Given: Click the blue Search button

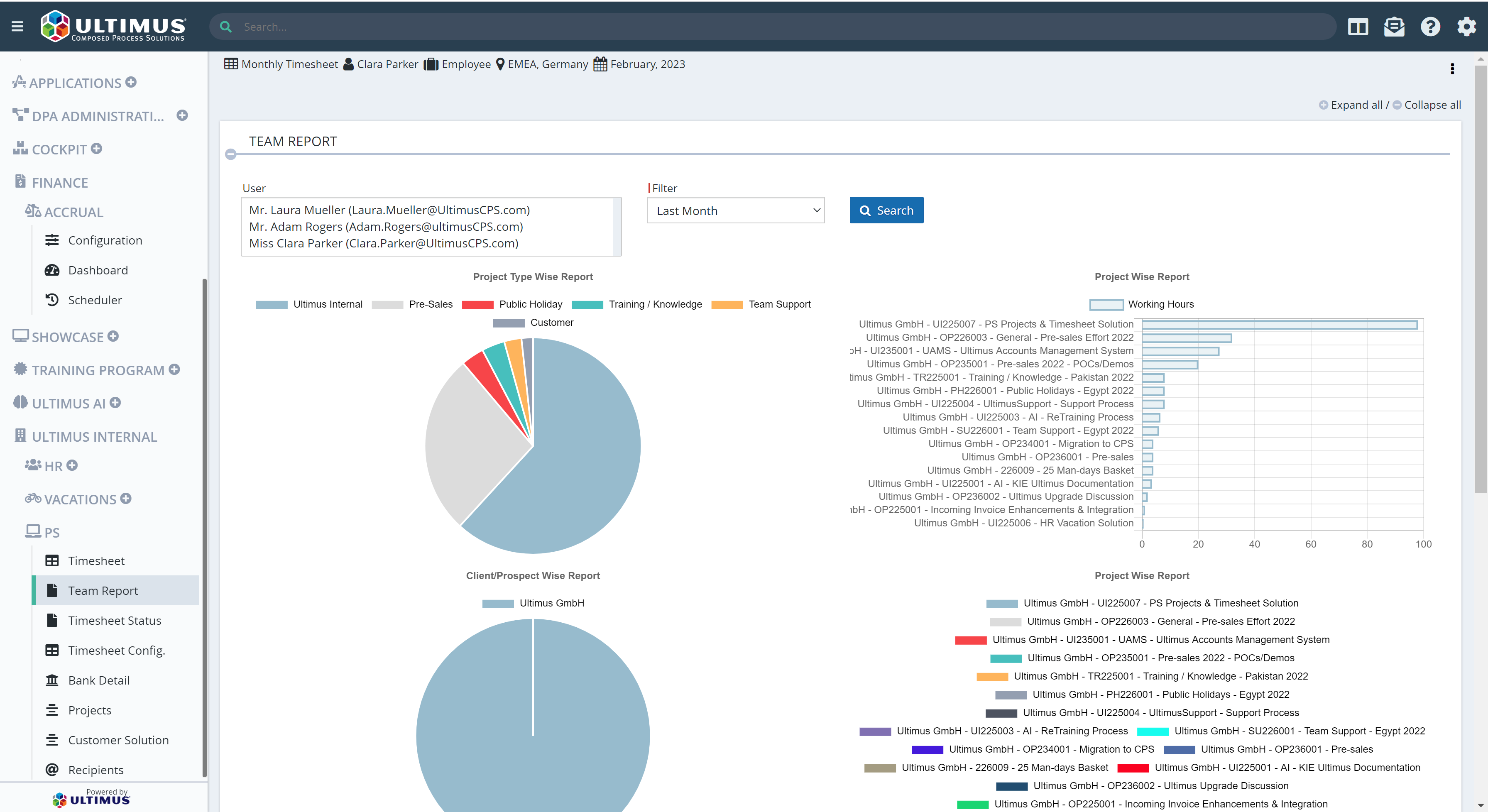Looking at the screenshot, I should [886, 210].
